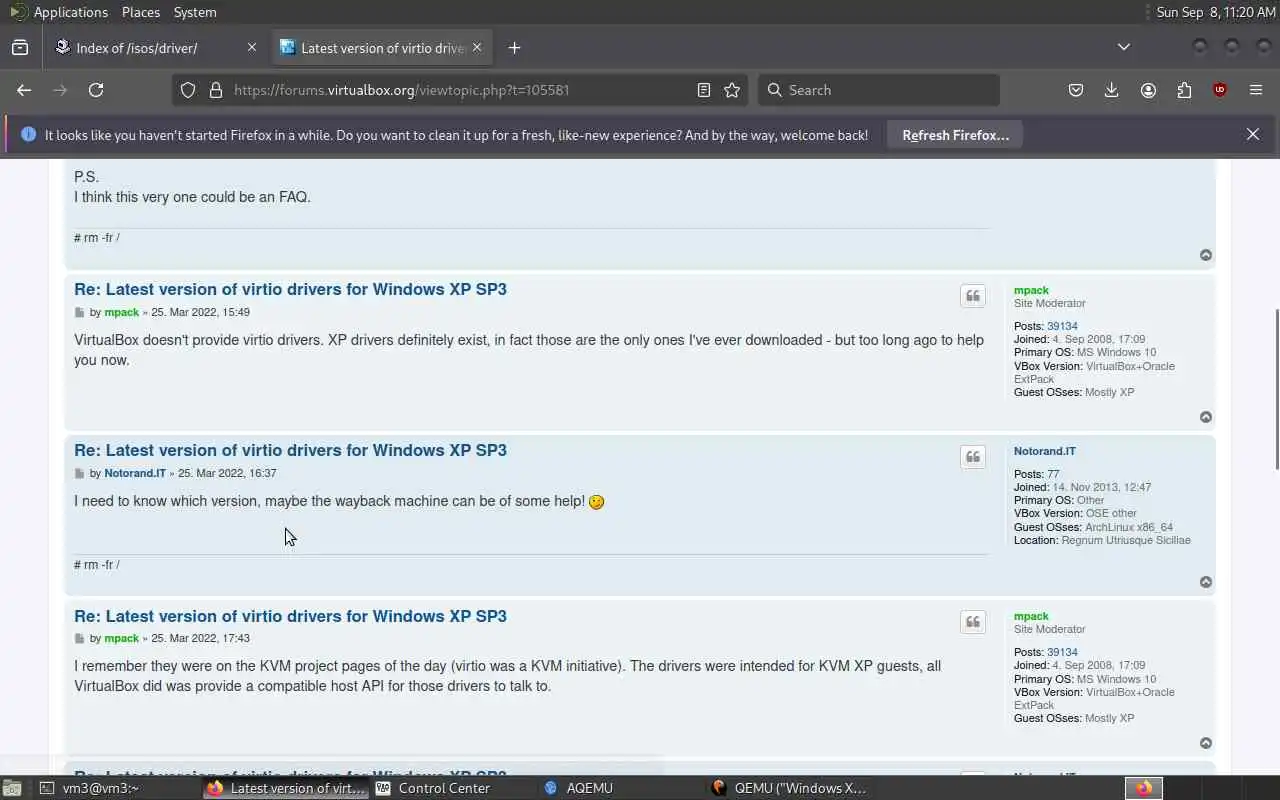Click the Firefox tray icon in bottom panel
This screenshot has height=800, width=1280.
pyautogui.click(x=1143, y=788)
